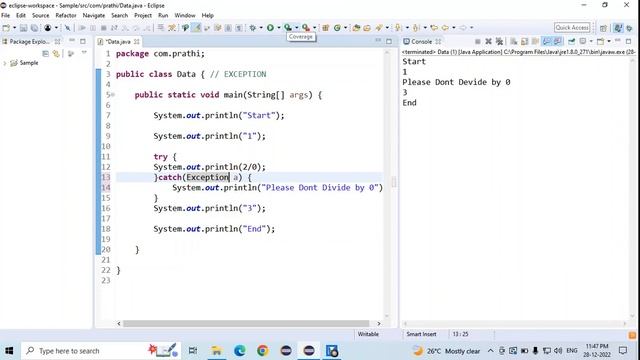Screen dimensions: 640x360
Task: Toggle Mark Occurrences highlighter in the toolbar
Action: 196,28
